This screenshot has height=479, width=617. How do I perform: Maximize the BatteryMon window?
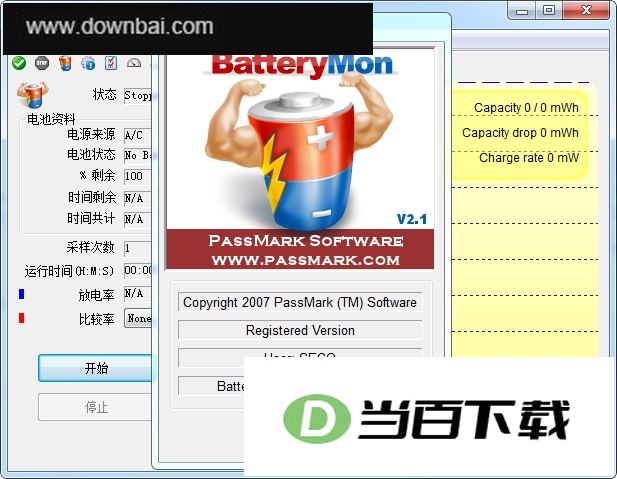(x=549, y=11)
